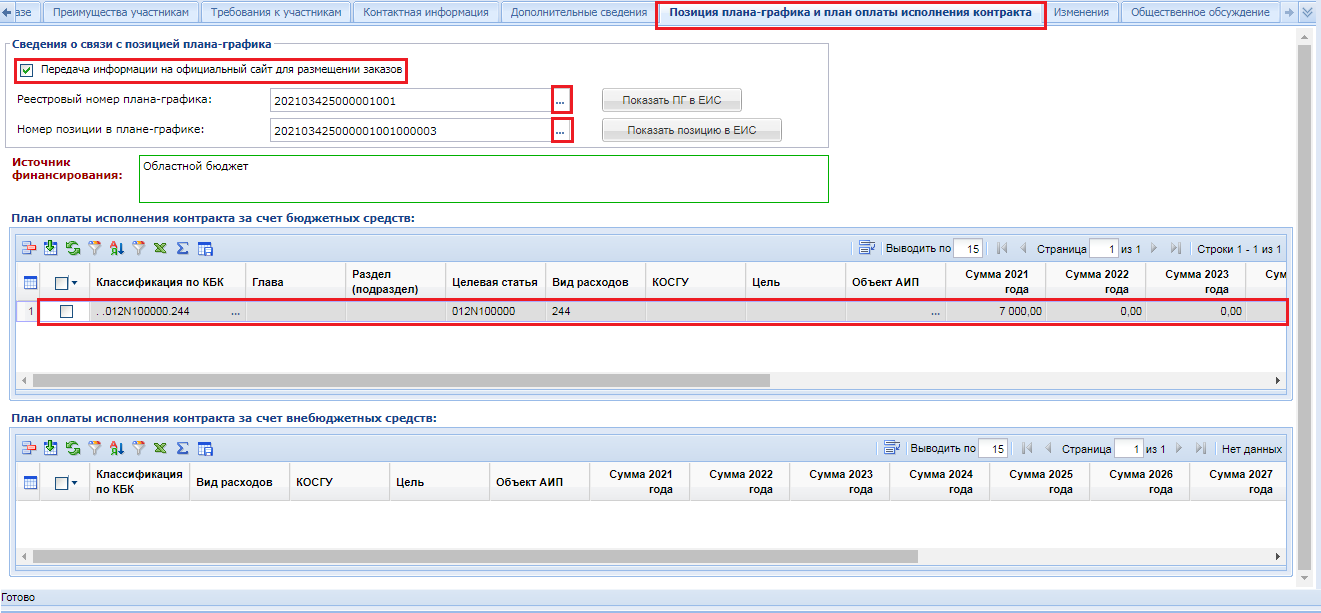The width and height of the screenshot is (1321, 613).
Task: Click import/save icon in budget funds toolbar
Action: point(50,248)
